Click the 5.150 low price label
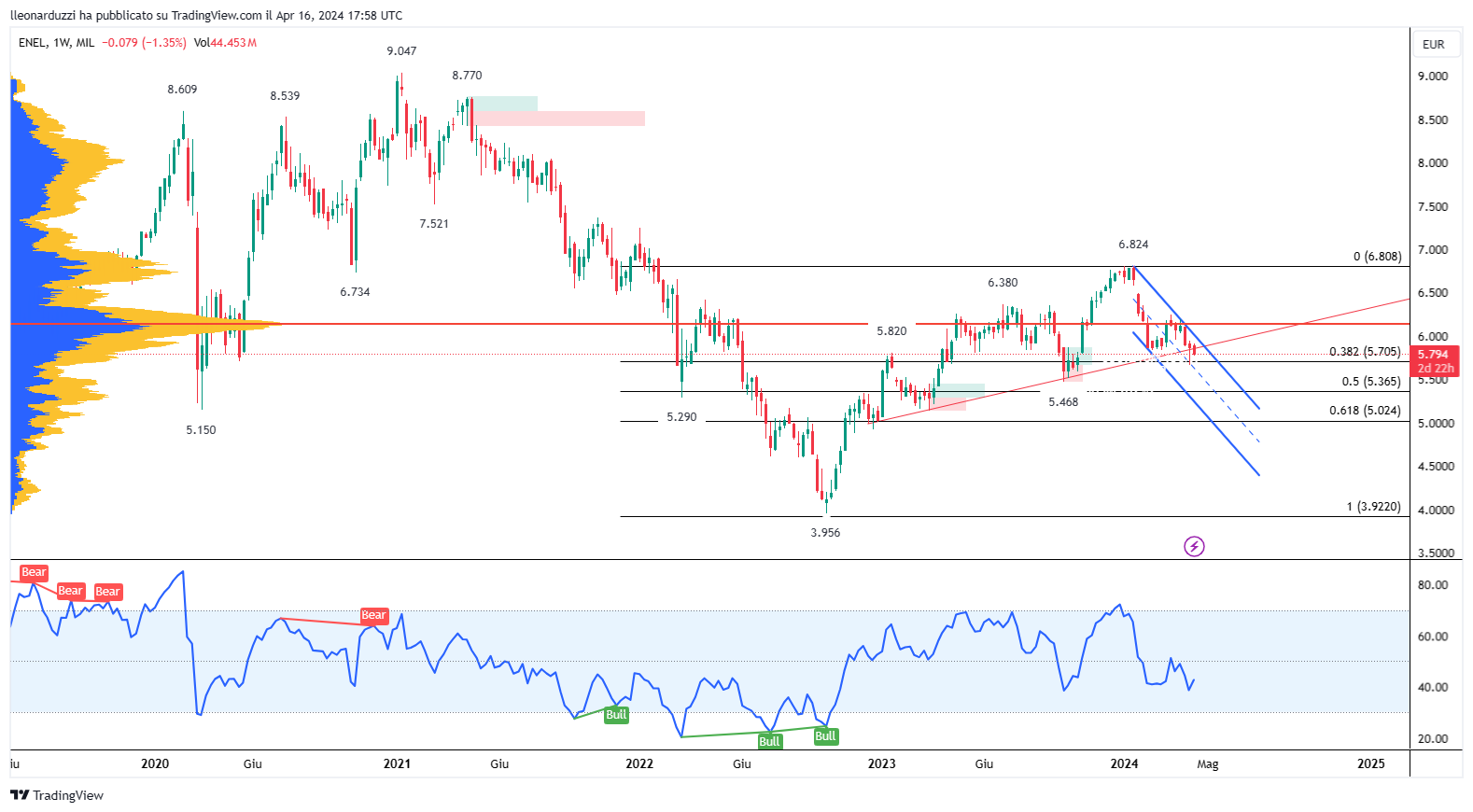Image resolution: width=1473 pixels, height=812 pixels. coord(201,430)
